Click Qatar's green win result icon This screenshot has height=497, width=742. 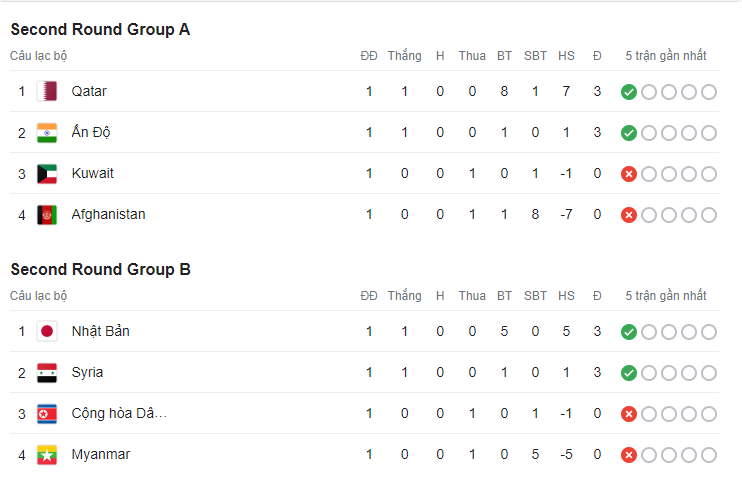[x=629, y=92]
